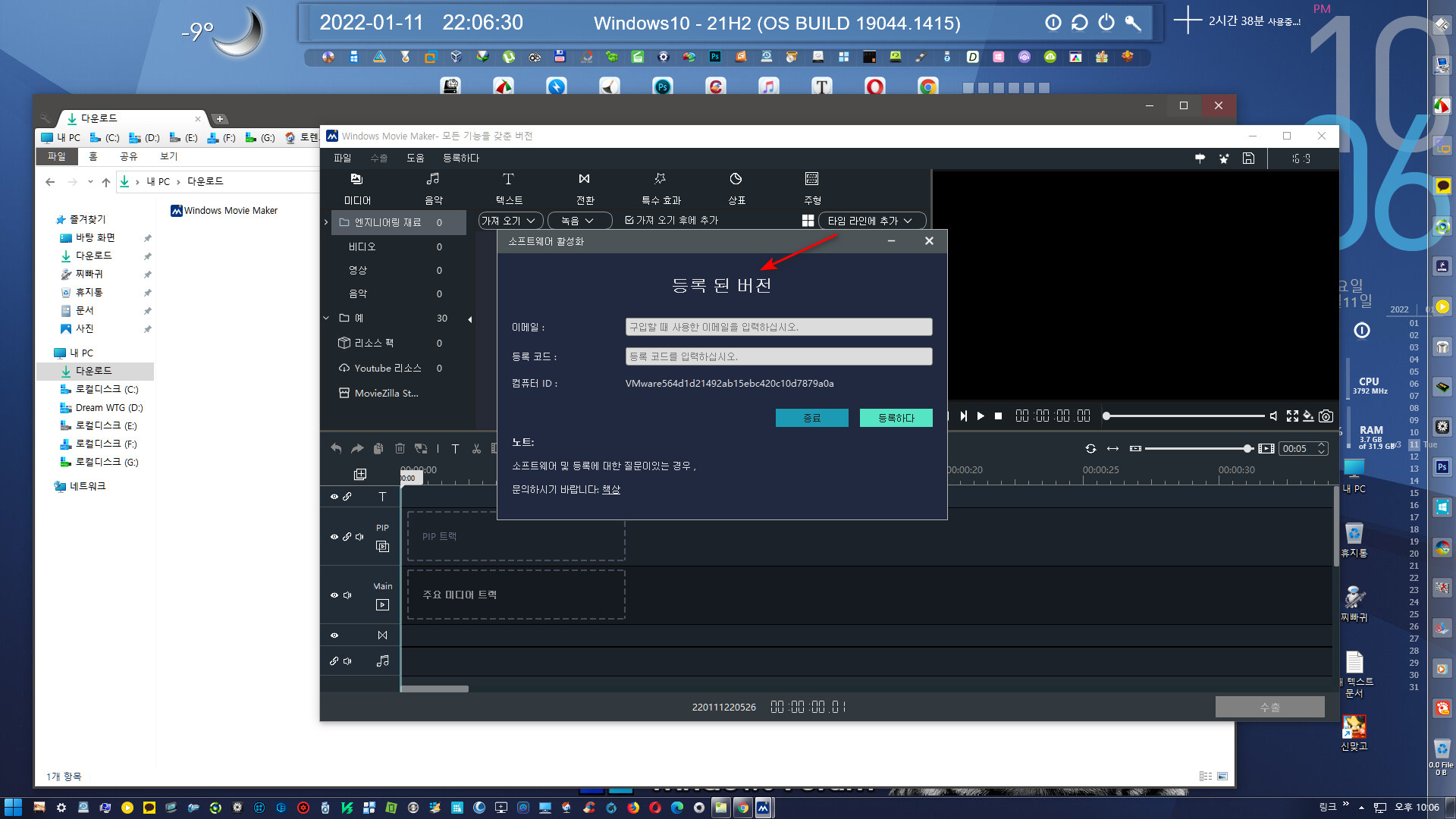
Task: Click the undo arrow in timeline toolbar
Action: coord(336,449)
